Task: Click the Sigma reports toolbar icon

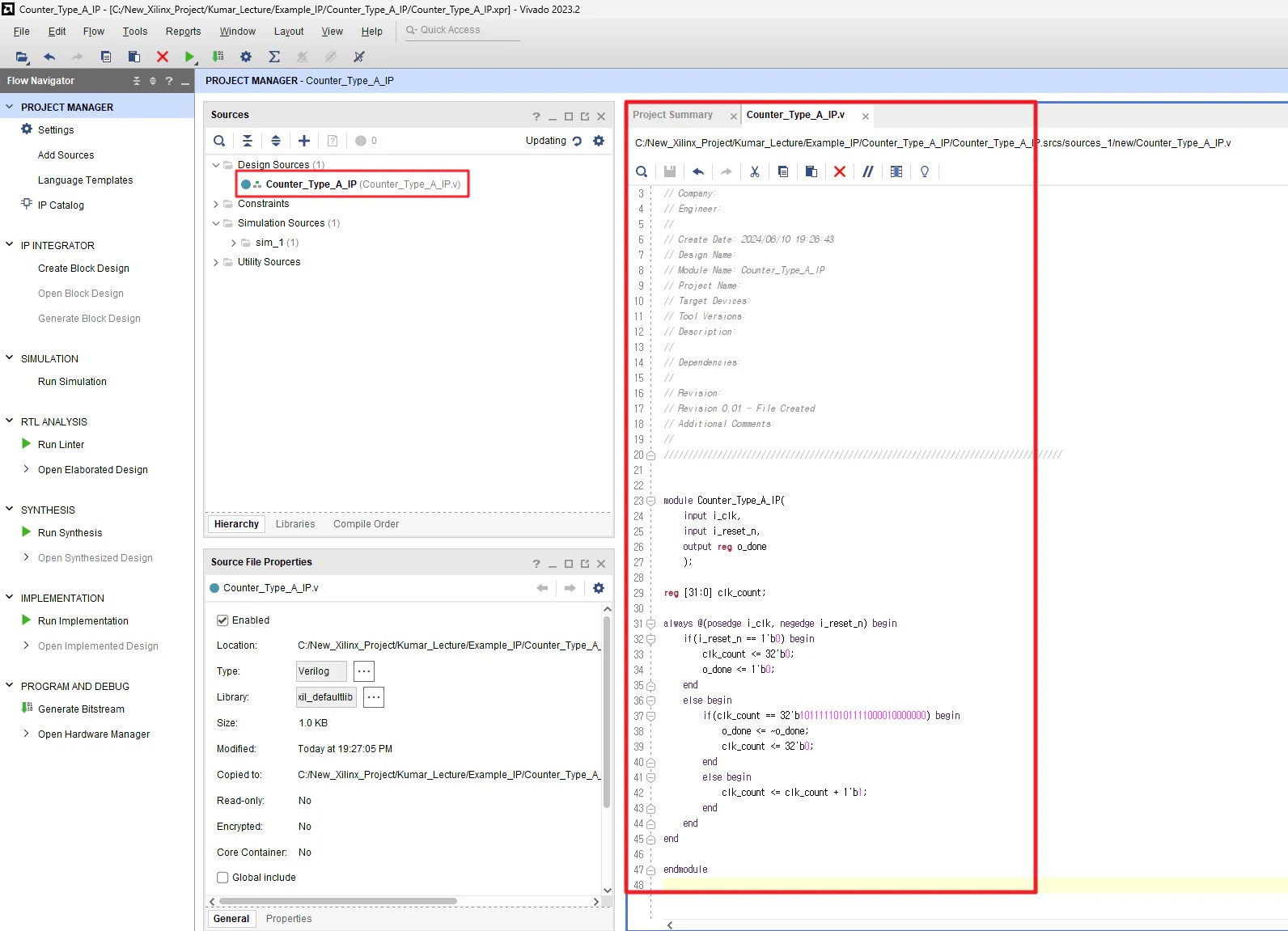Action: (274, 57)
